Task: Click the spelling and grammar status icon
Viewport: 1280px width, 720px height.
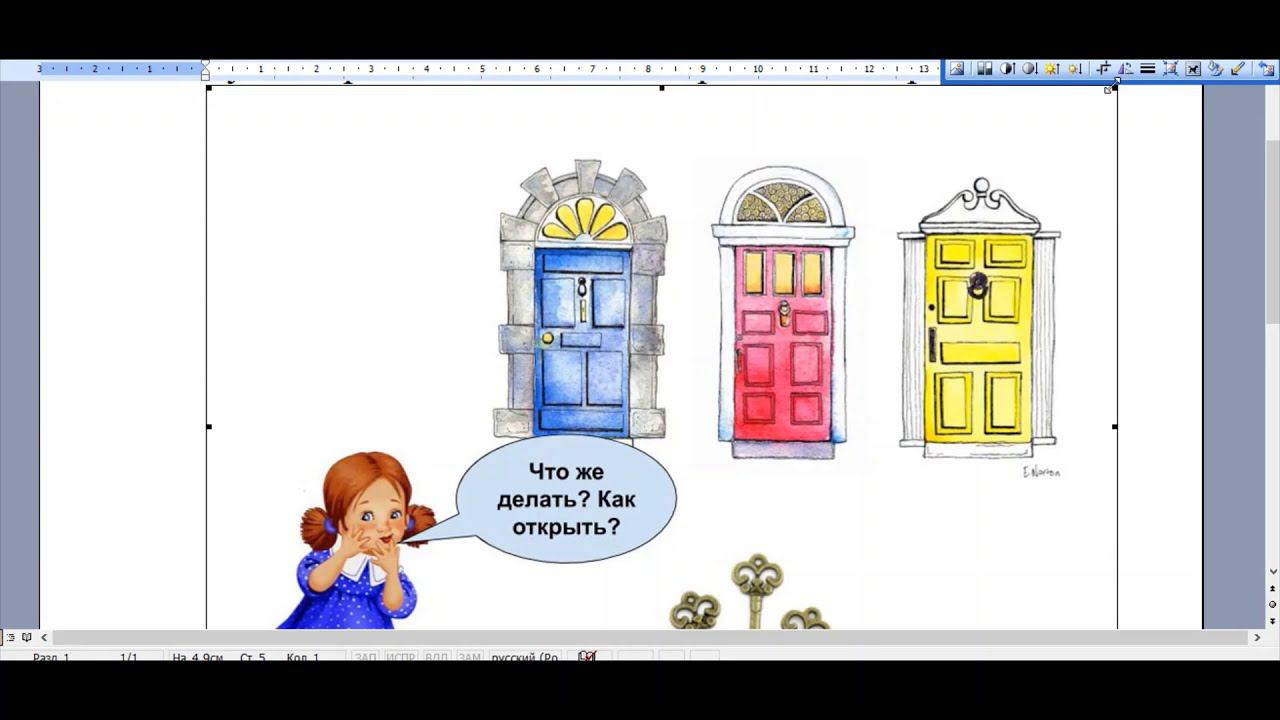Action: click(x=587, y=656)
